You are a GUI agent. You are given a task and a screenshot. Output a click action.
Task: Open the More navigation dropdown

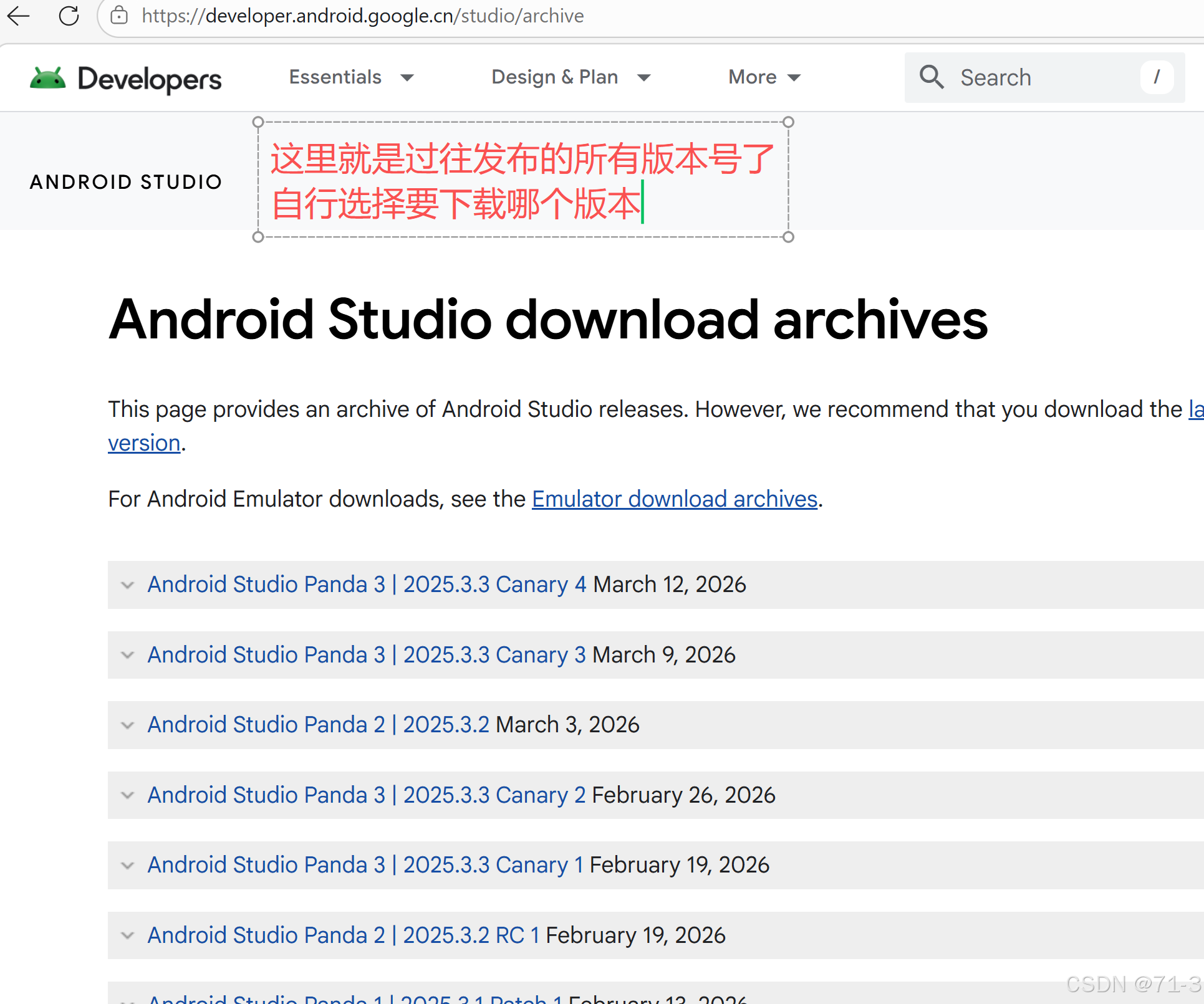(764, 77)
